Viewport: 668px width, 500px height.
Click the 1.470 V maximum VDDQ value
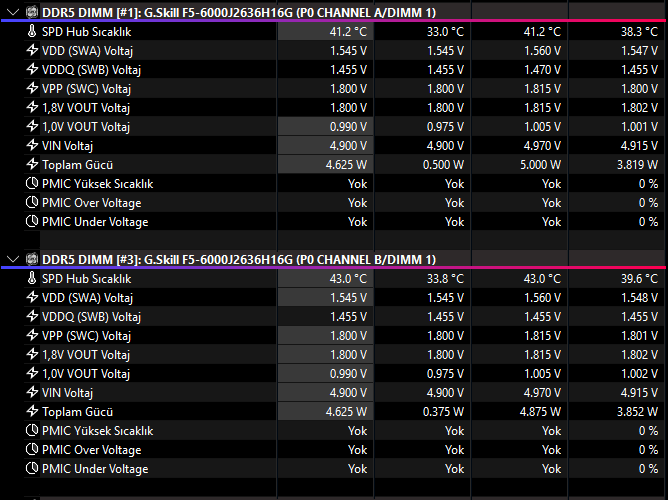[x=542, y=70]
